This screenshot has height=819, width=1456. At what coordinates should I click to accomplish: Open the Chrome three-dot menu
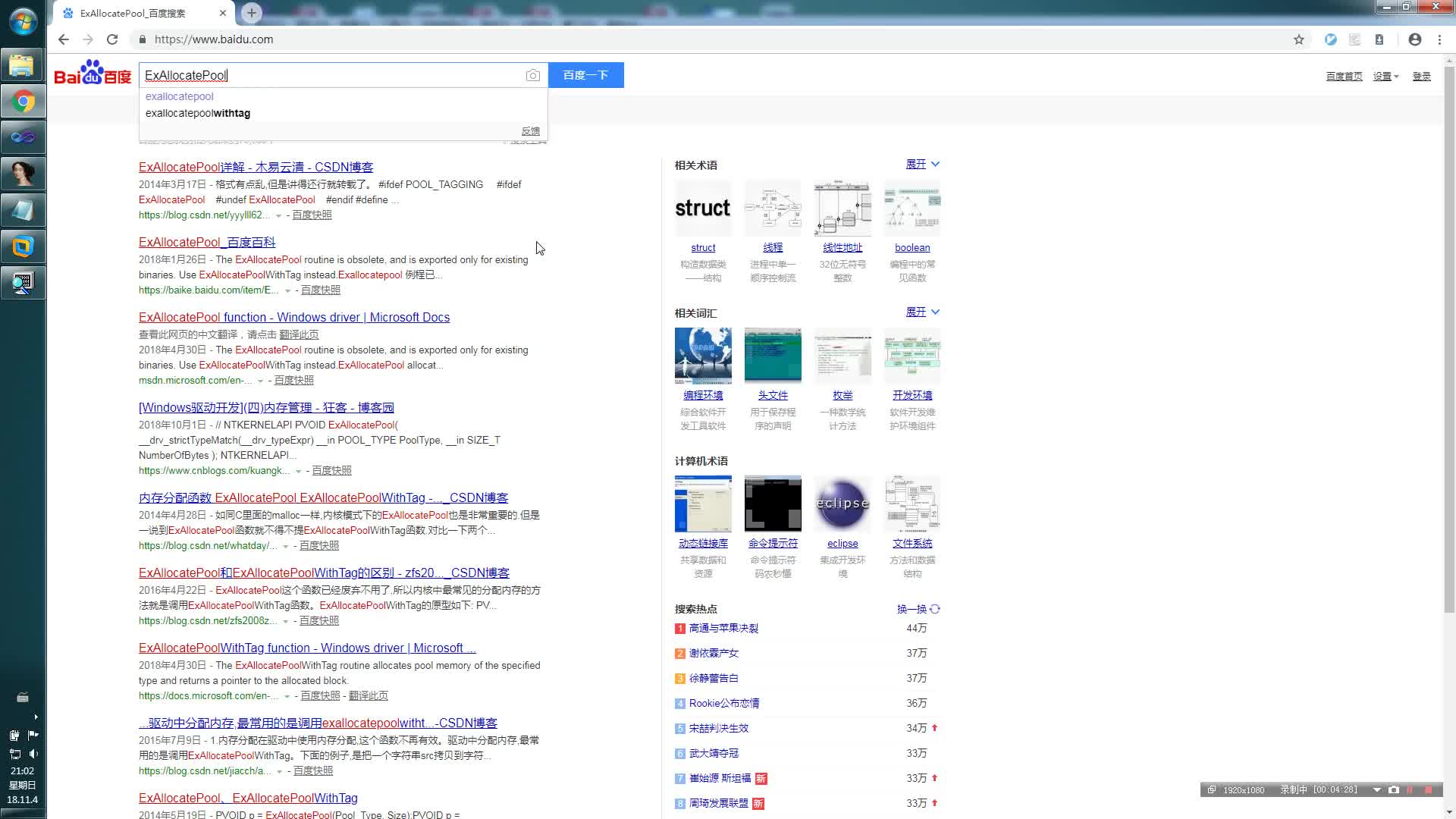pyautogui.click(x=1439, y=39)
